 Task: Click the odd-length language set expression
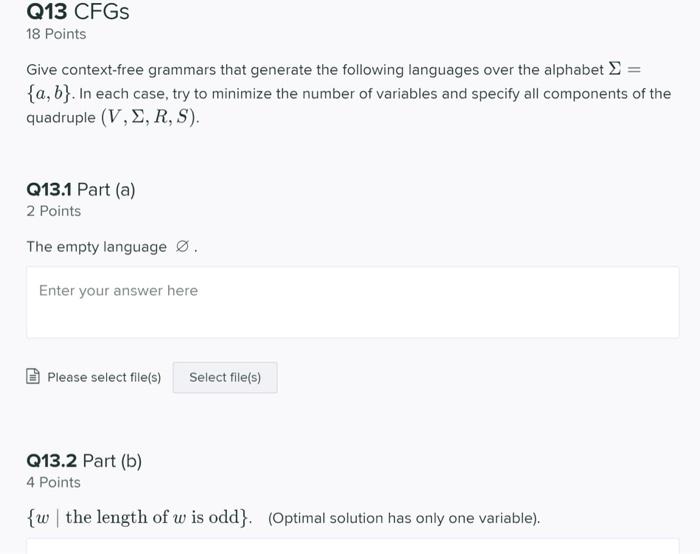pos(139,517)
